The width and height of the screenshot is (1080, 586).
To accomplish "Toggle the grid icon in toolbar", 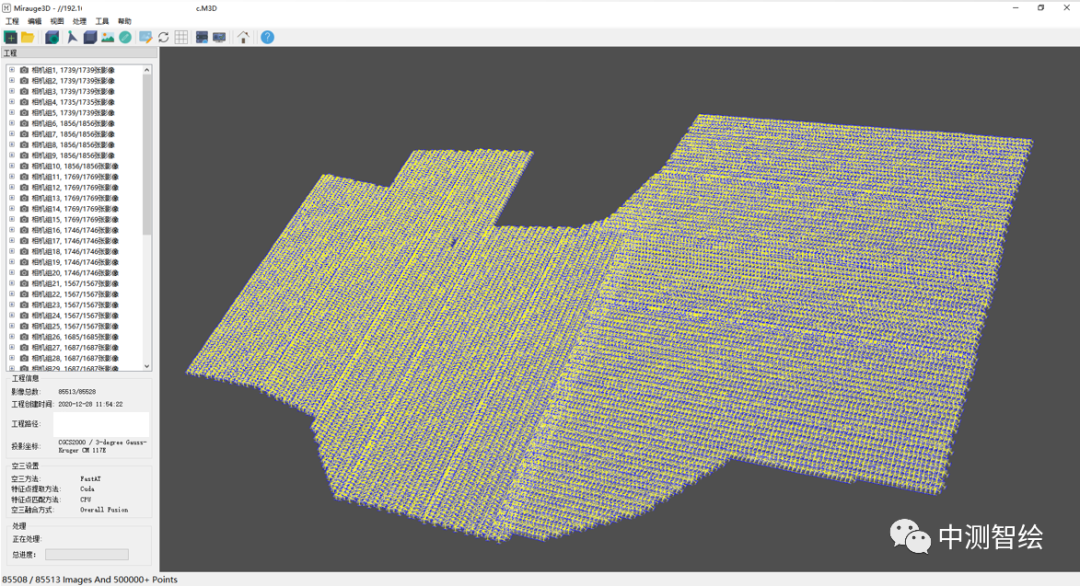I will [x=181, y=37].
